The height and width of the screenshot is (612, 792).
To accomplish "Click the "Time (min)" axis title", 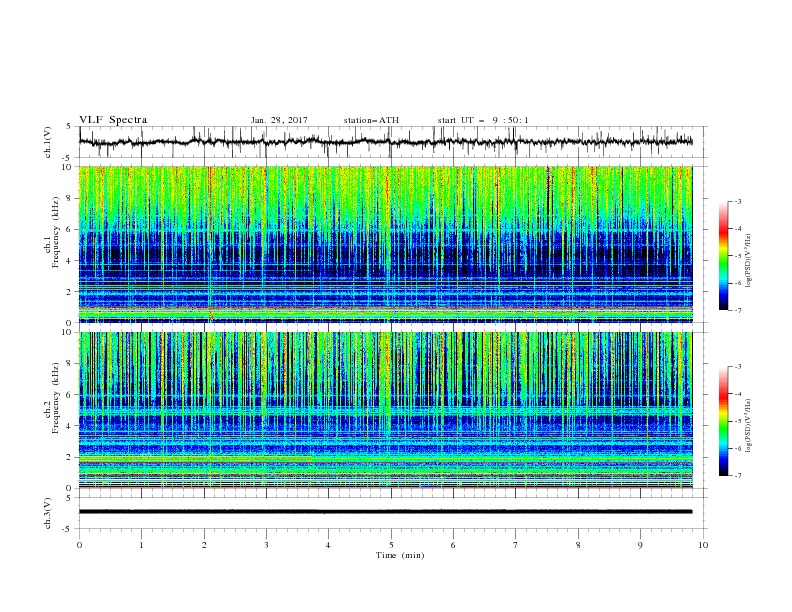I will [400, 555].
